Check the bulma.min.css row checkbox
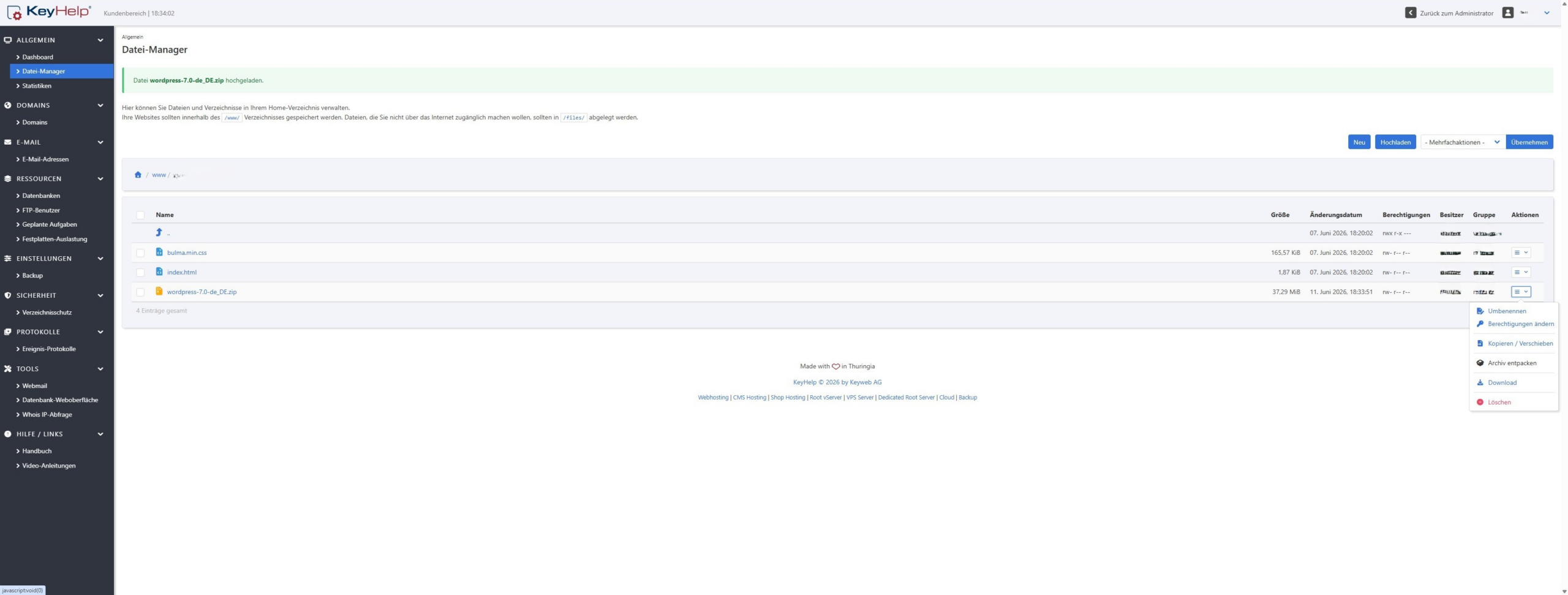This screenshot has width=1568, height=595. tap(140, 253)
